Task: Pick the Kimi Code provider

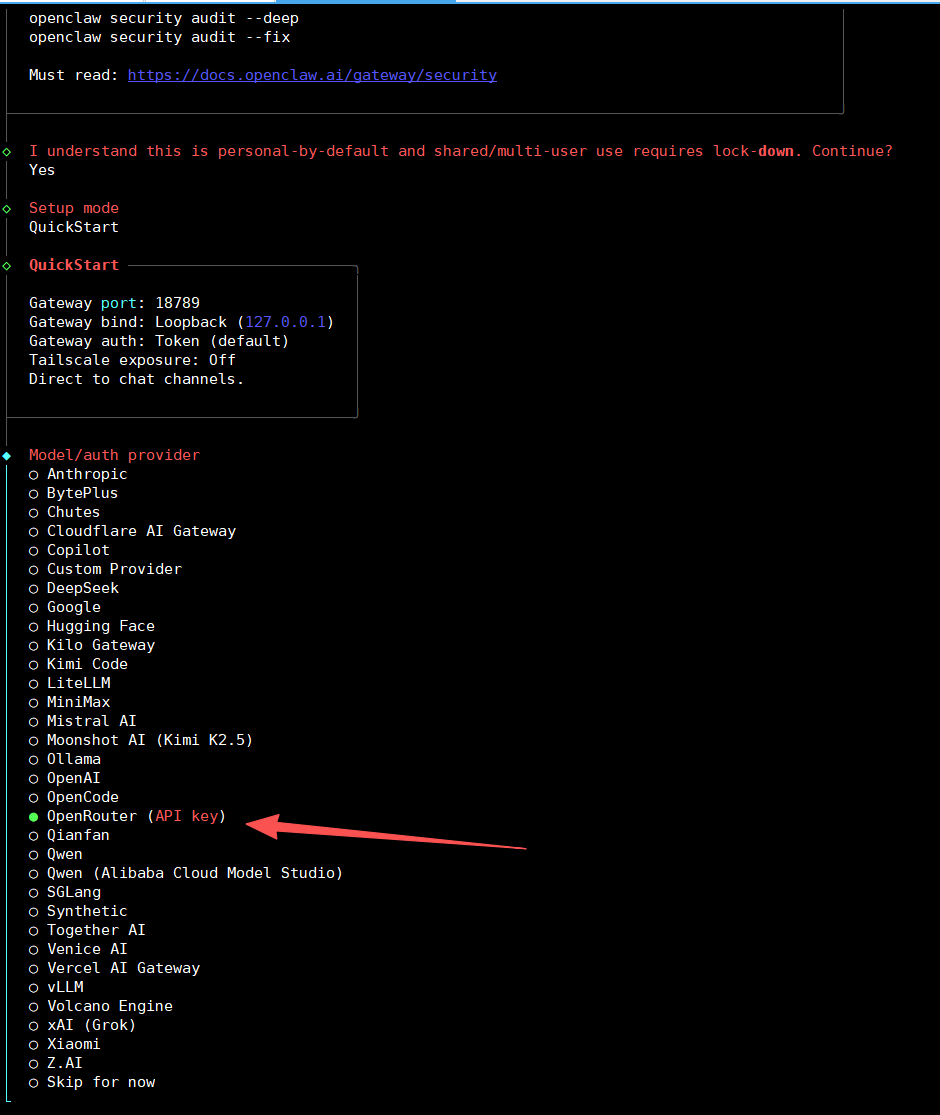Action: (78, 664)
